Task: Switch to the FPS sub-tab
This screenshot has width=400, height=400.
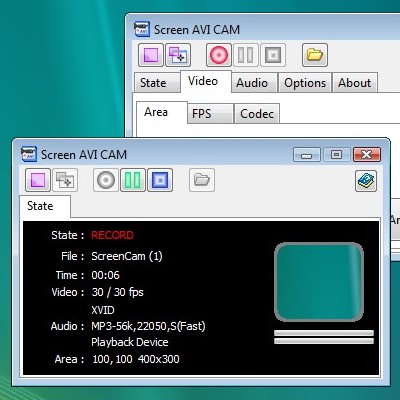Action: pyautogui.click(x=210, y=114)
